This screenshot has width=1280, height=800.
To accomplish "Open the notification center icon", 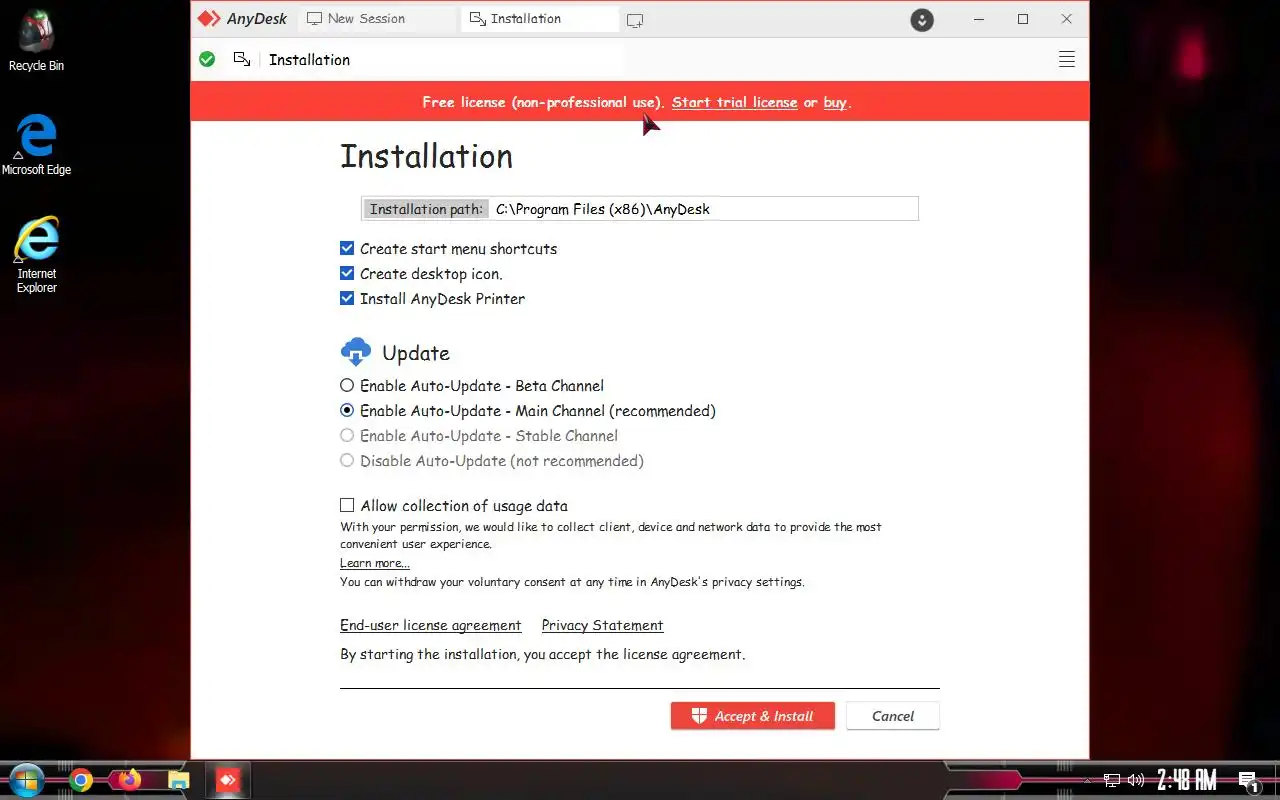I will pos(1248,781).
